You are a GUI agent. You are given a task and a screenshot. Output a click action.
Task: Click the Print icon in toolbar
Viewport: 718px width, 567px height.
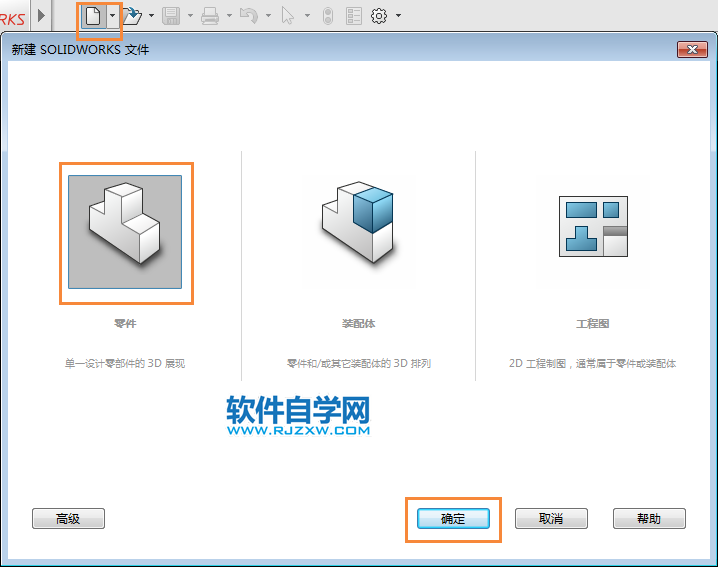tap(210, 16)
